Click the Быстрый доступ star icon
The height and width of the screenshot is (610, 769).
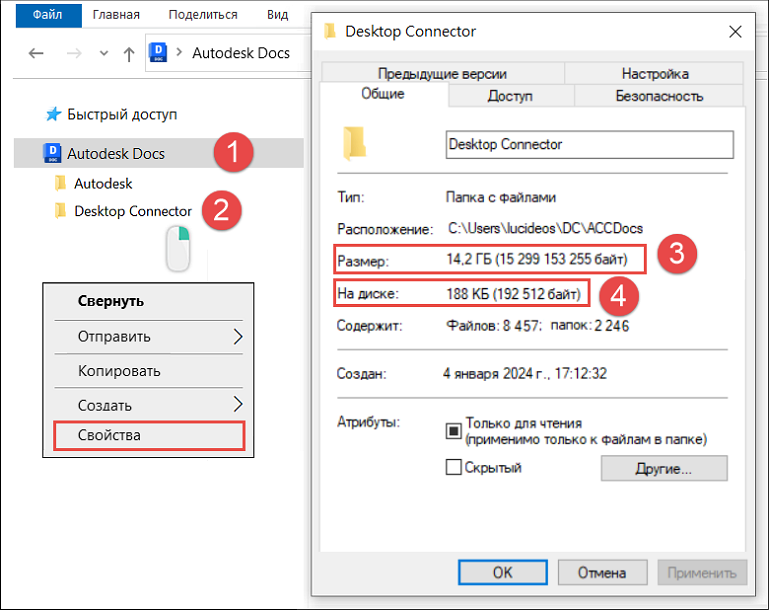pyautogui.click(x=53, y=114)
